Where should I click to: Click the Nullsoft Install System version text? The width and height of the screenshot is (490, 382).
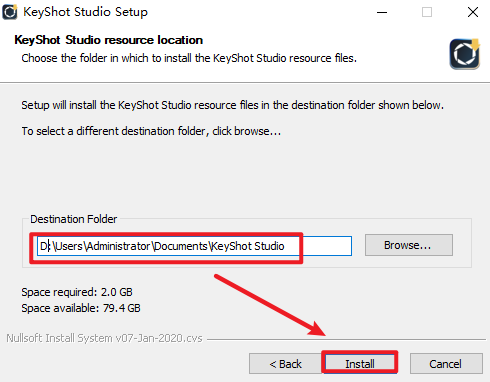click(104, 338)
